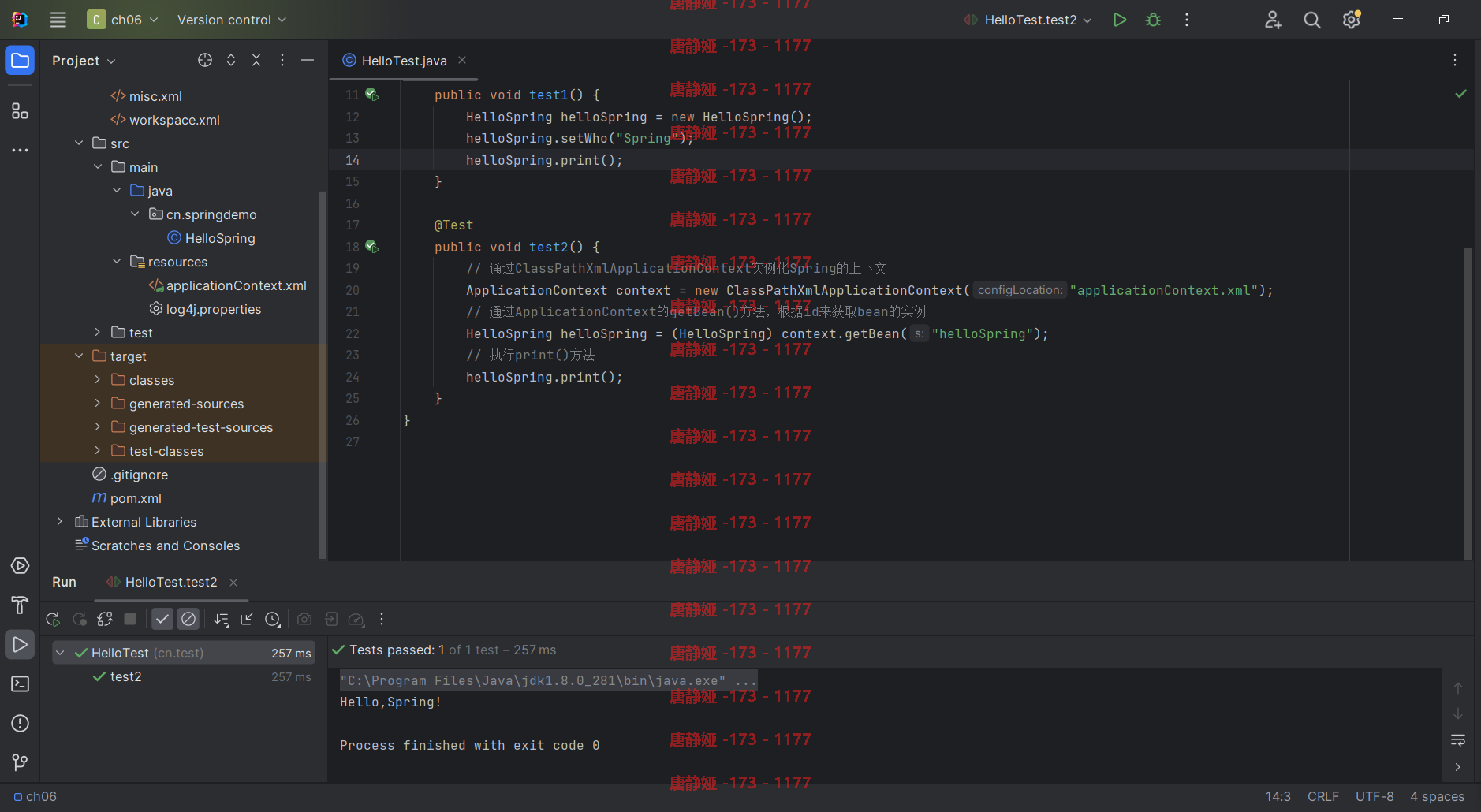Expand all in Project panel
The height and width of the screenshot is (812, 1481).
[x=231, y=60]
